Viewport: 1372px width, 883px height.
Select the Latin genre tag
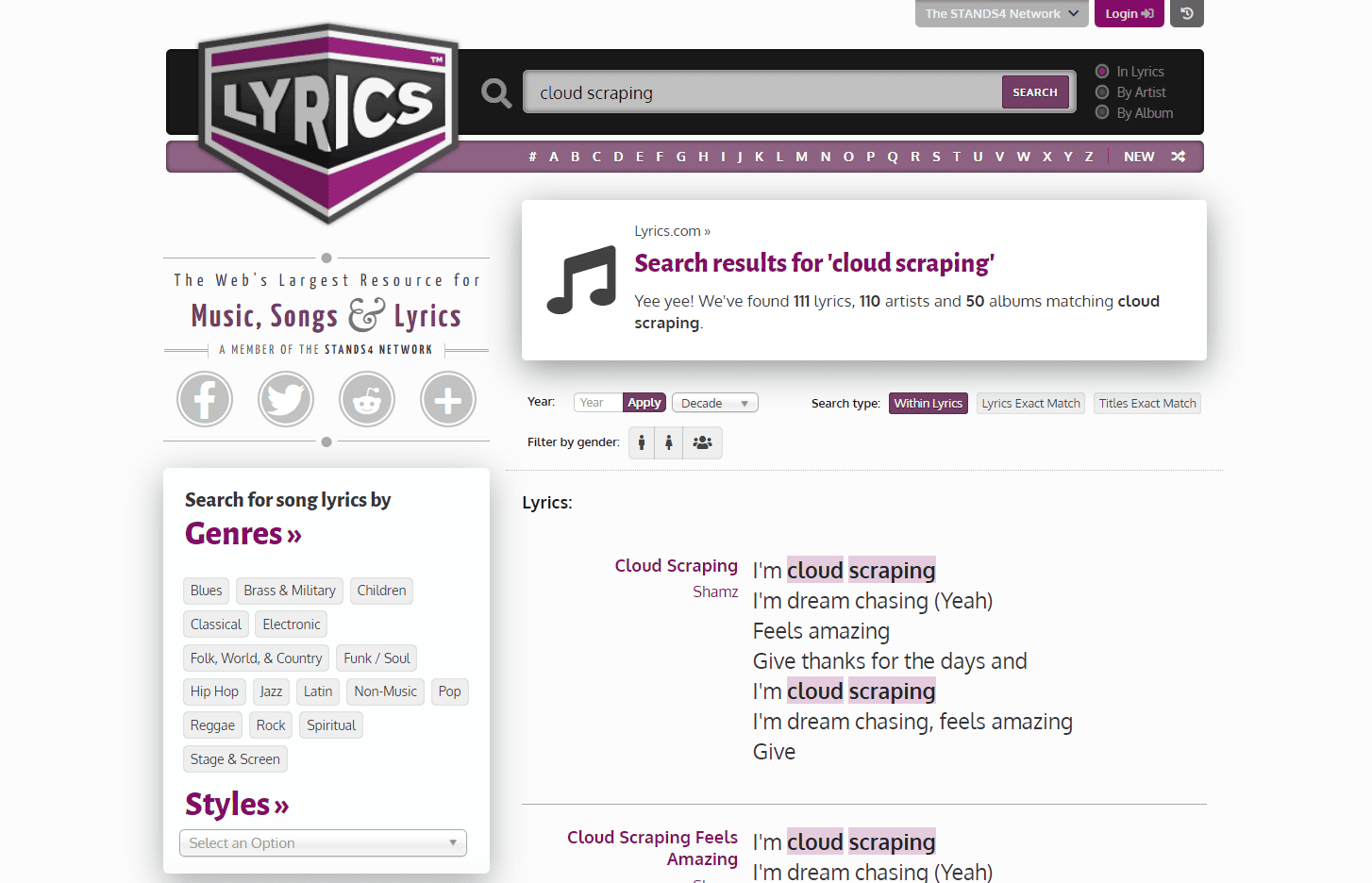pyautogui.click(x=318, y=691)
